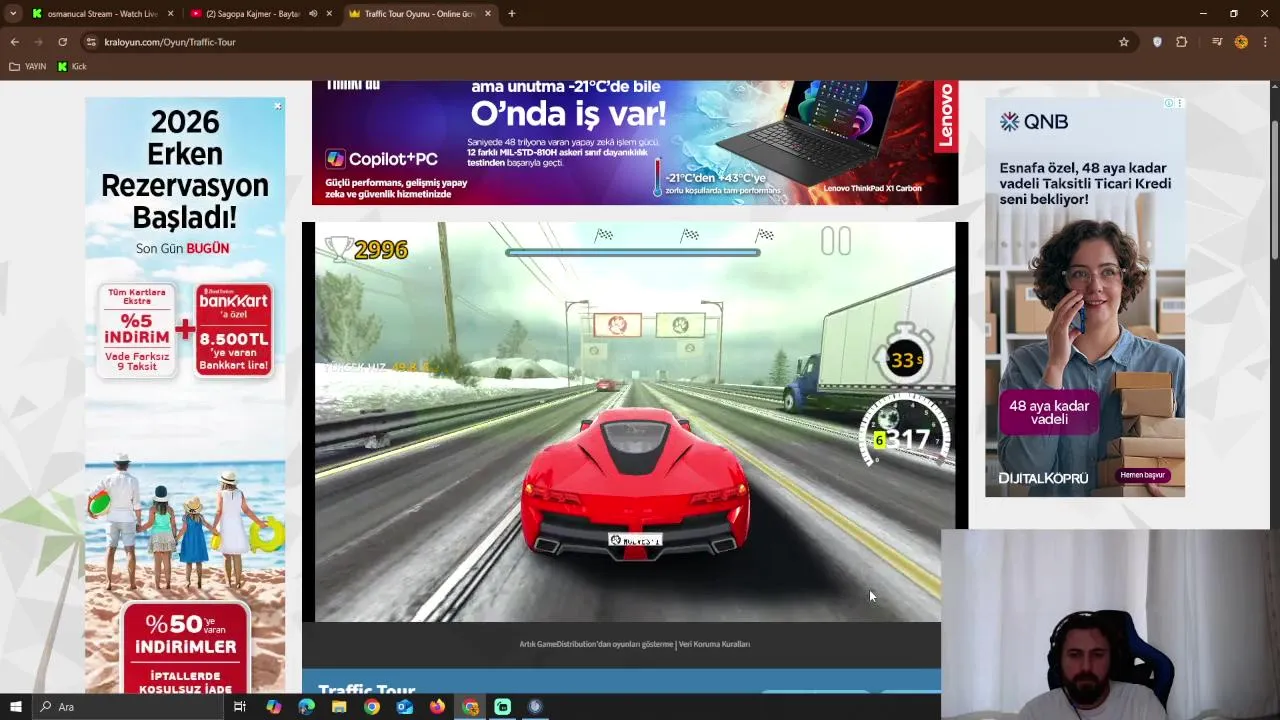Click the first checkered flag marker
Viewport: 1280px width, 720px height.
point(604,236)
